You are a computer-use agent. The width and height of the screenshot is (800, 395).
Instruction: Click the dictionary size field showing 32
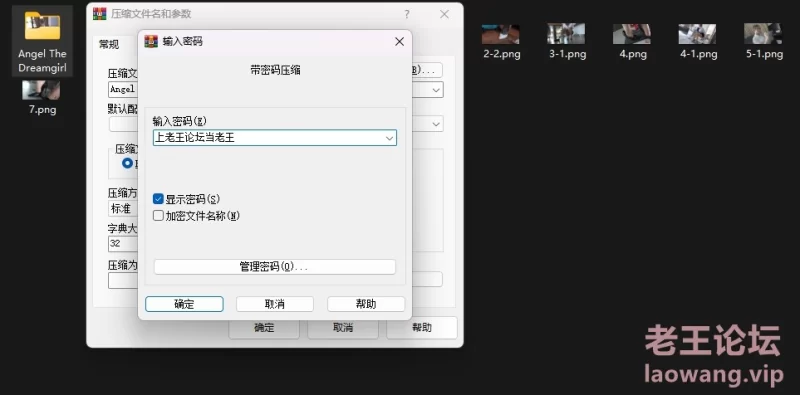pos(123,244)
